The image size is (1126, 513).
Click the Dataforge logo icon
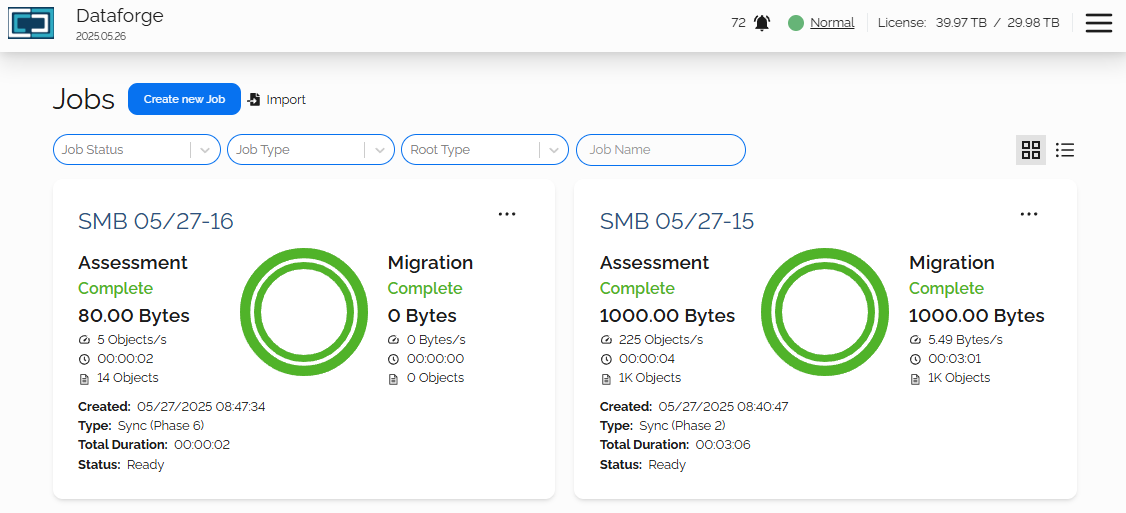click(31, 23)
